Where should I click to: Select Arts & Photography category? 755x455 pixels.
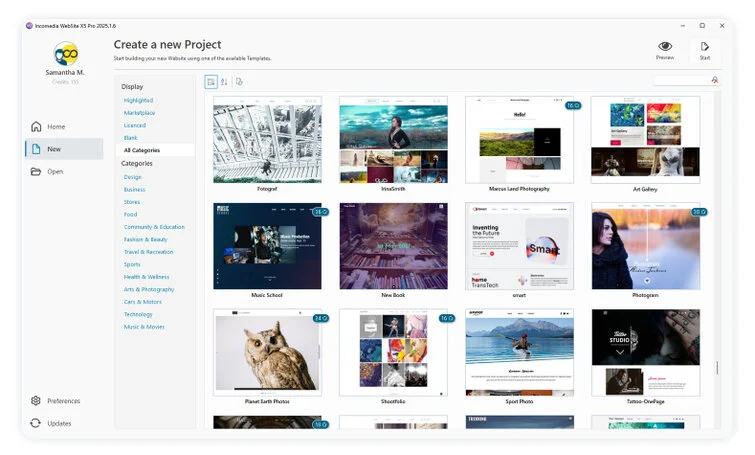pos(148,289)
